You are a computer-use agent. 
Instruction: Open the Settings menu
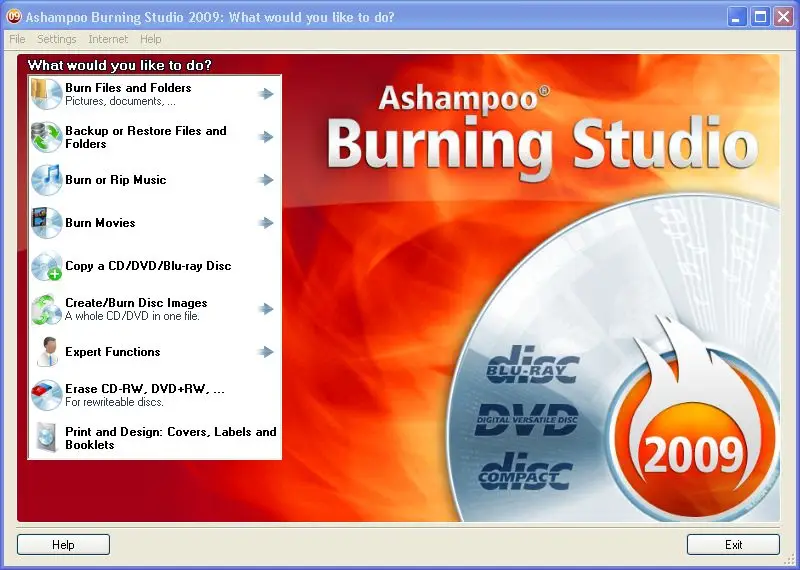[x=57, y=39]
